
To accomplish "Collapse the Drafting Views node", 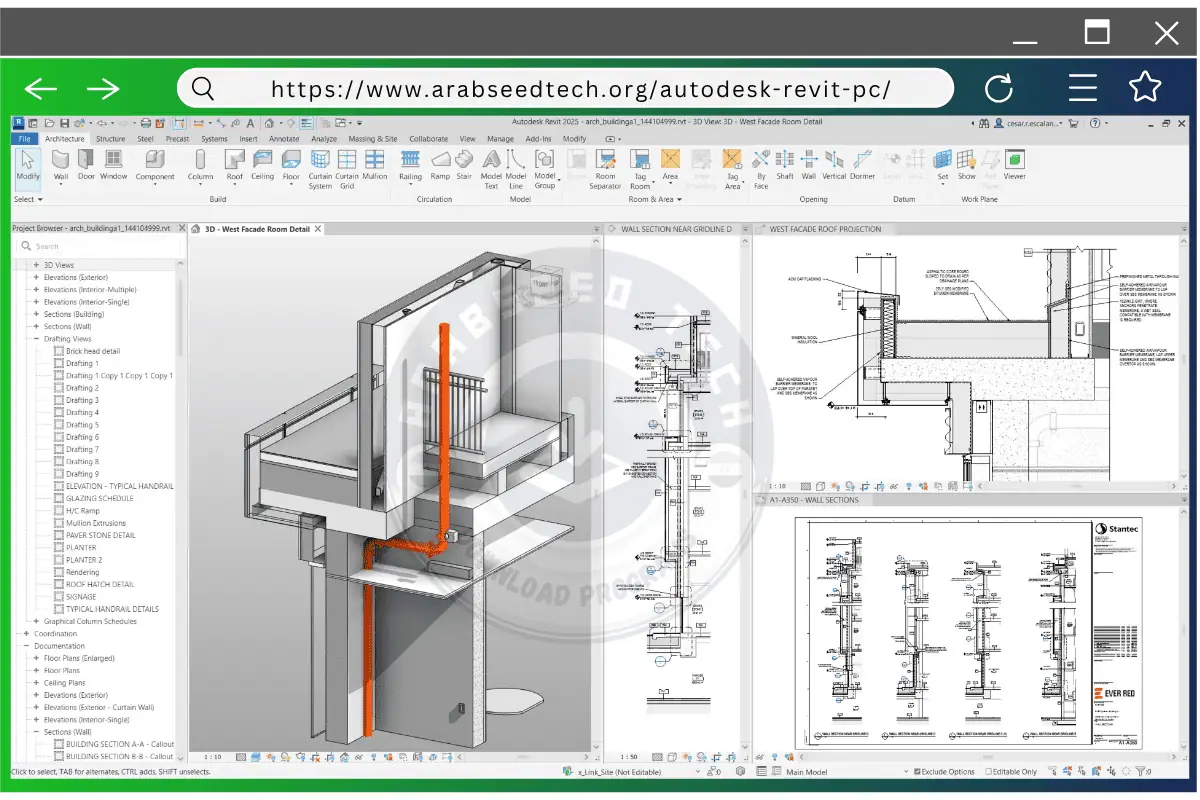I will pyautogui.click(x=36, y=339).
